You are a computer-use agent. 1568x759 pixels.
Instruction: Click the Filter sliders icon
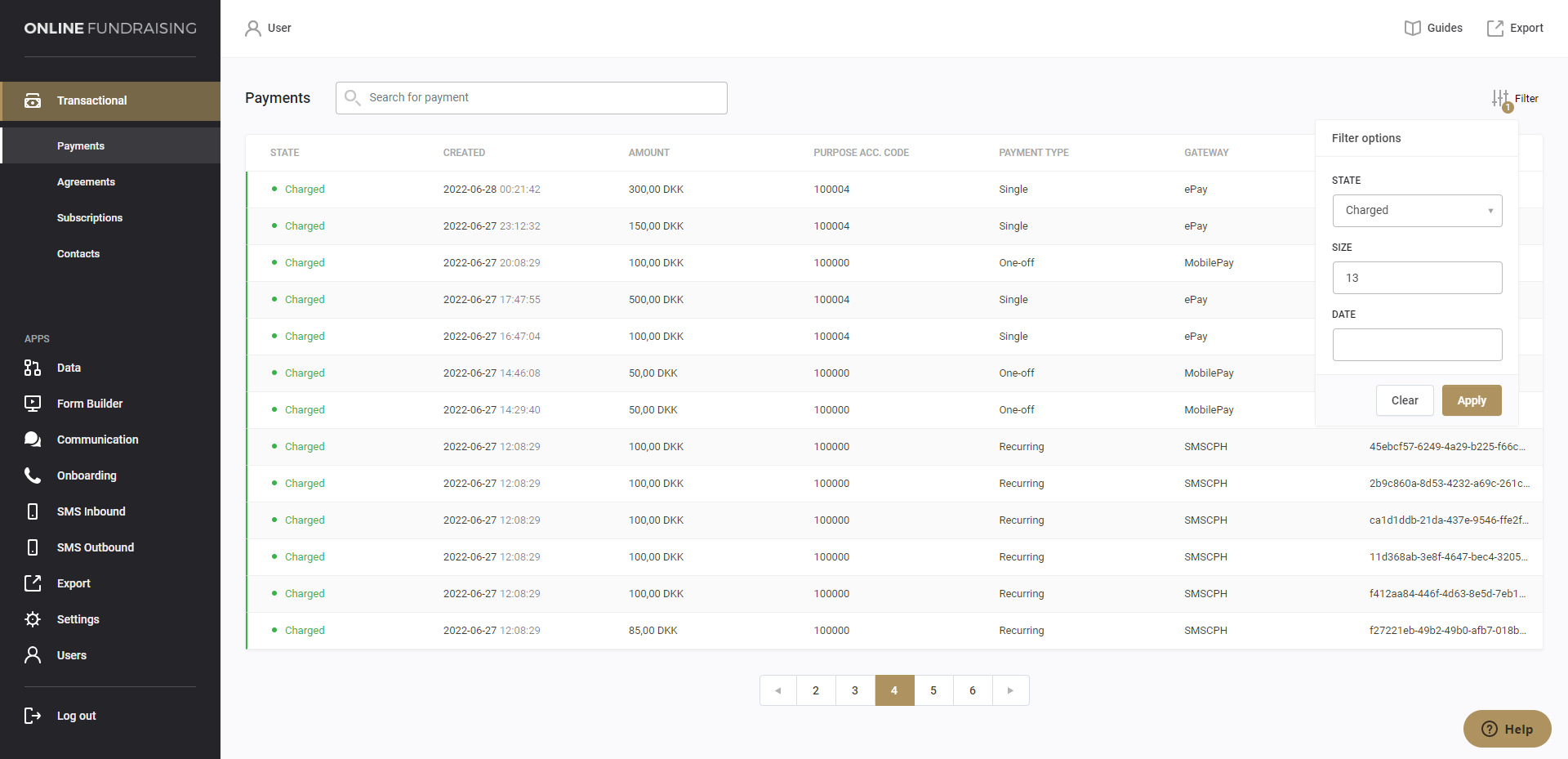pyautogui.click(x=1501, y=99)
